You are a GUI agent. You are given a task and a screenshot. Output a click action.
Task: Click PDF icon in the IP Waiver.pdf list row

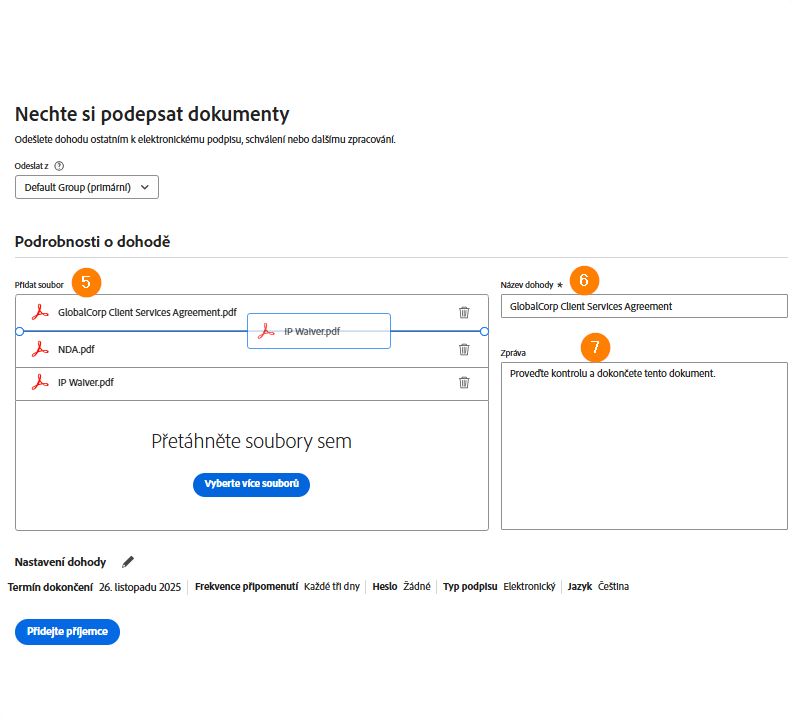pyautogui.click(x=40, y=382)
